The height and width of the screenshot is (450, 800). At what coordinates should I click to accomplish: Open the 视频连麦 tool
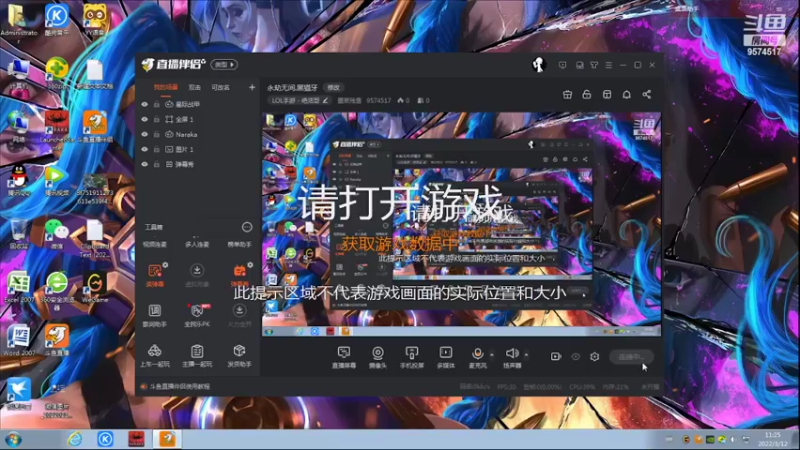tap(155, 244)
